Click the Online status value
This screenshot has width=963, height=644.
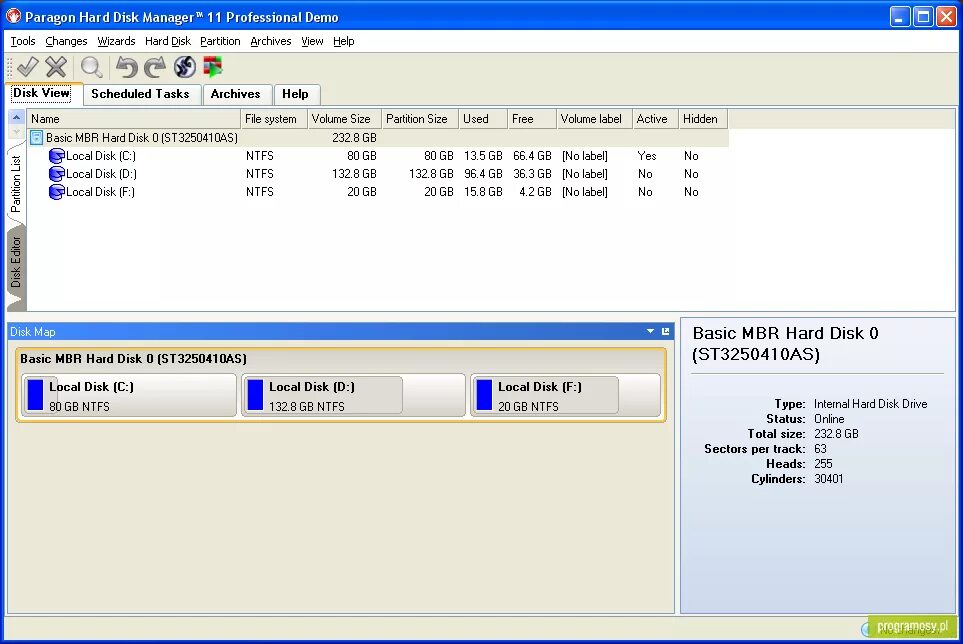click(x=829, y=419)
